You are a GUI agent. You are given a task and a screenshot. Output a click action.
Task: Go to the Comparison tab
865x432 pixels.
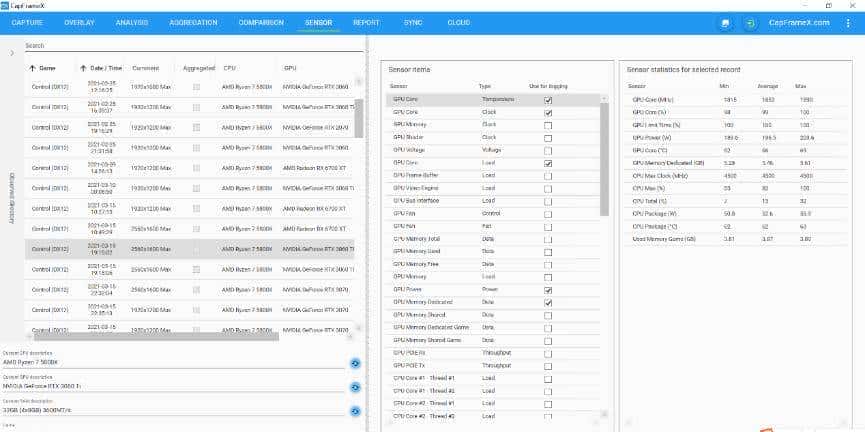(x=261, y=23)
